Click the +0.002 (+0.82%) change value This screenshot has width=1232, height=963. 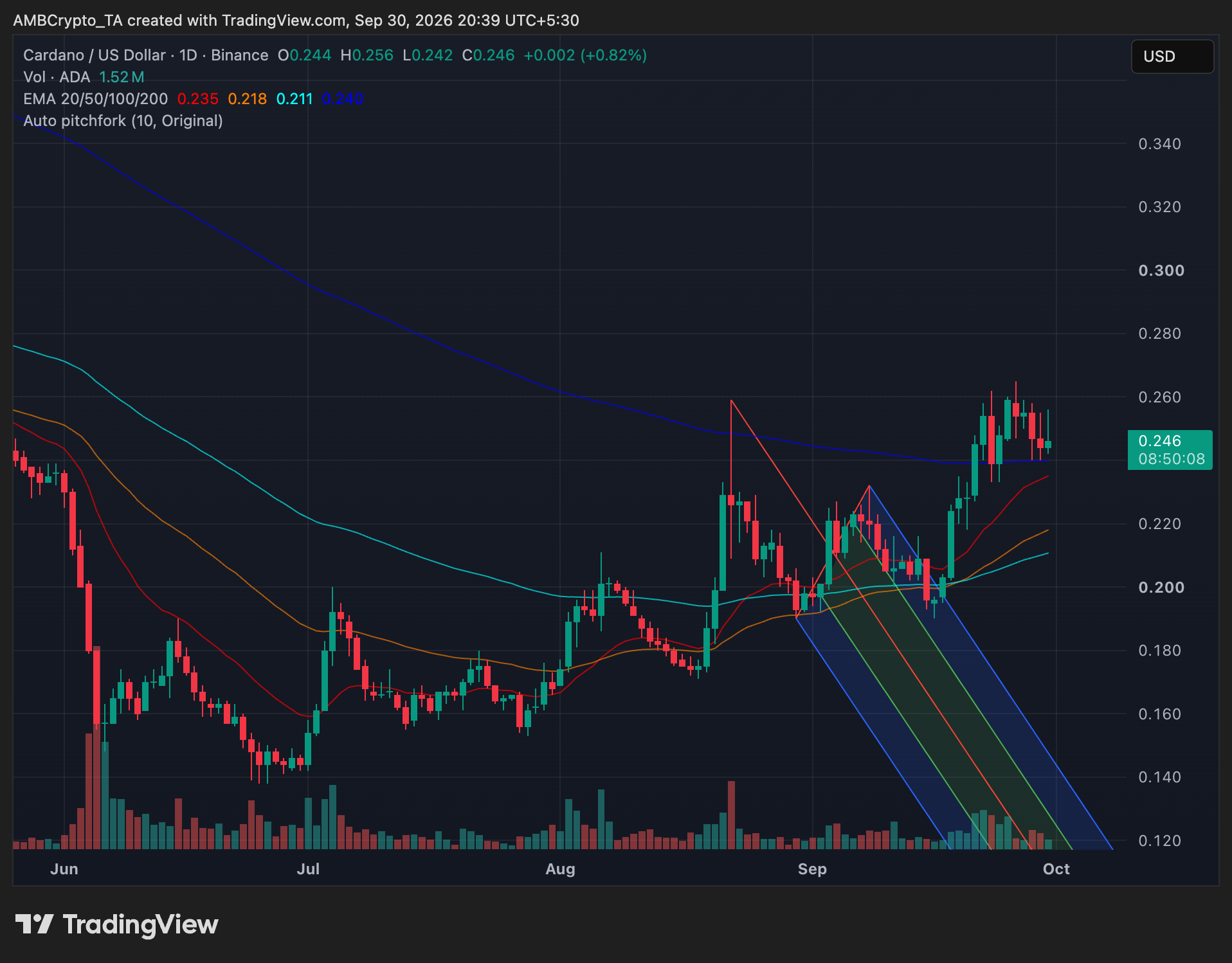tap(585, 55)
